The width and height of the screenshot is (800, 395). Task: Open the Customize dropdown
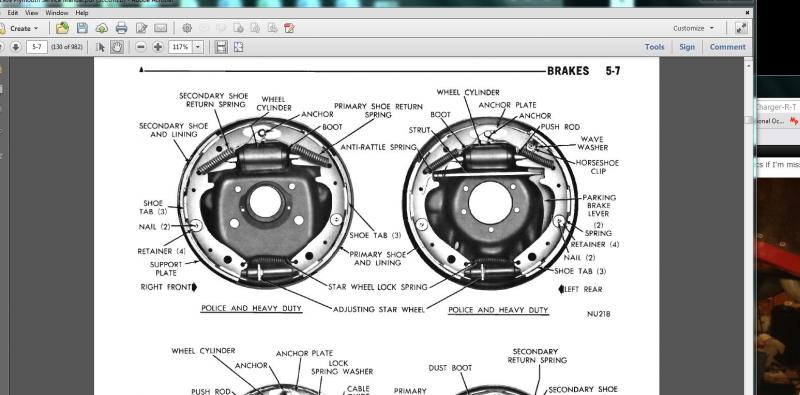click(x=693, y=29)
